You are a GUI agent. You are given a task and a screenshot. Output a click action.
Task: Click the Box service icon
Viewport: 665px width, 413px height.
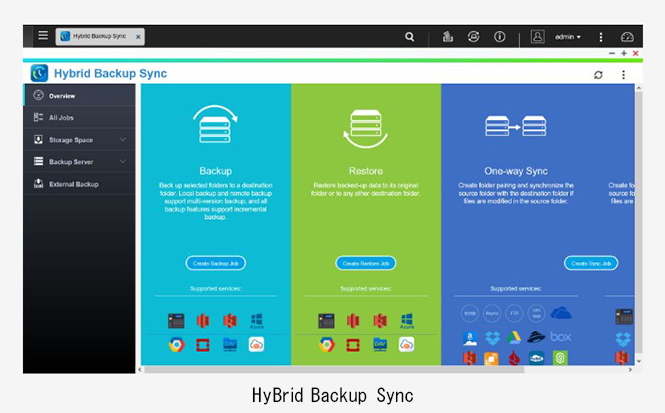pos(561,337)
